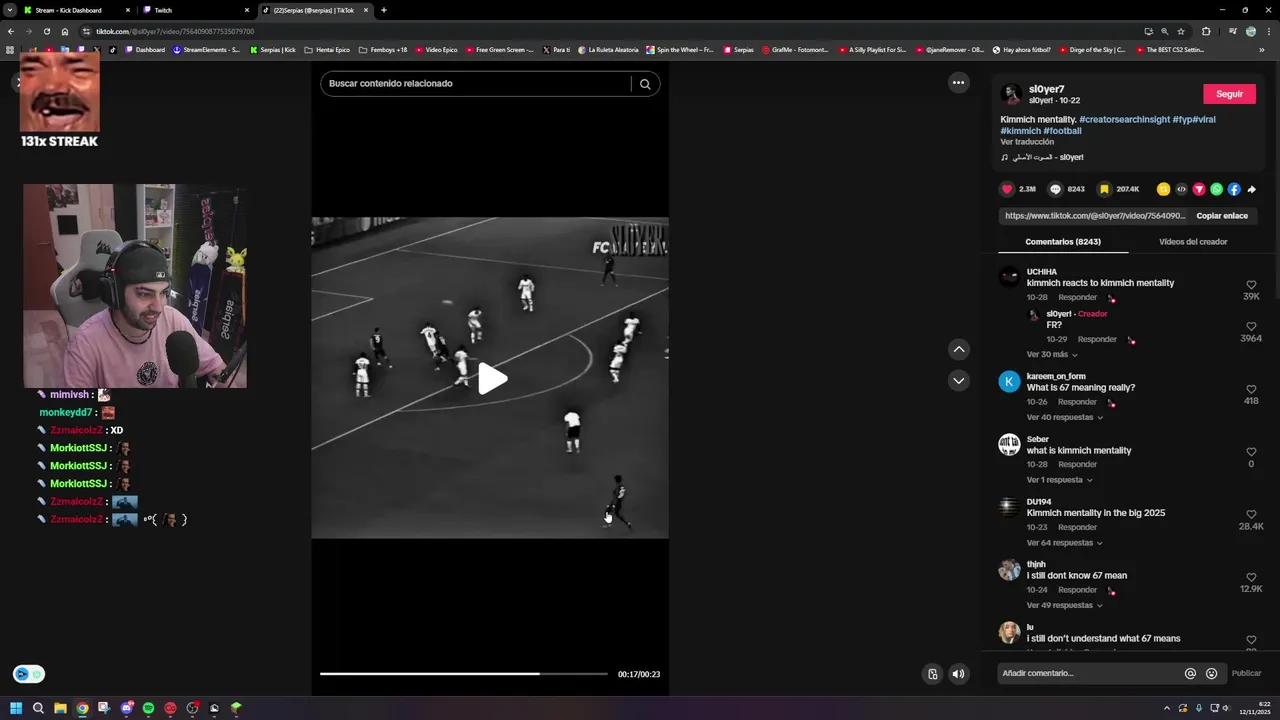Share the video on Facebook
Image resolution: width=1280 pixels, height=720 pixels.
[x=1234, y=189]
